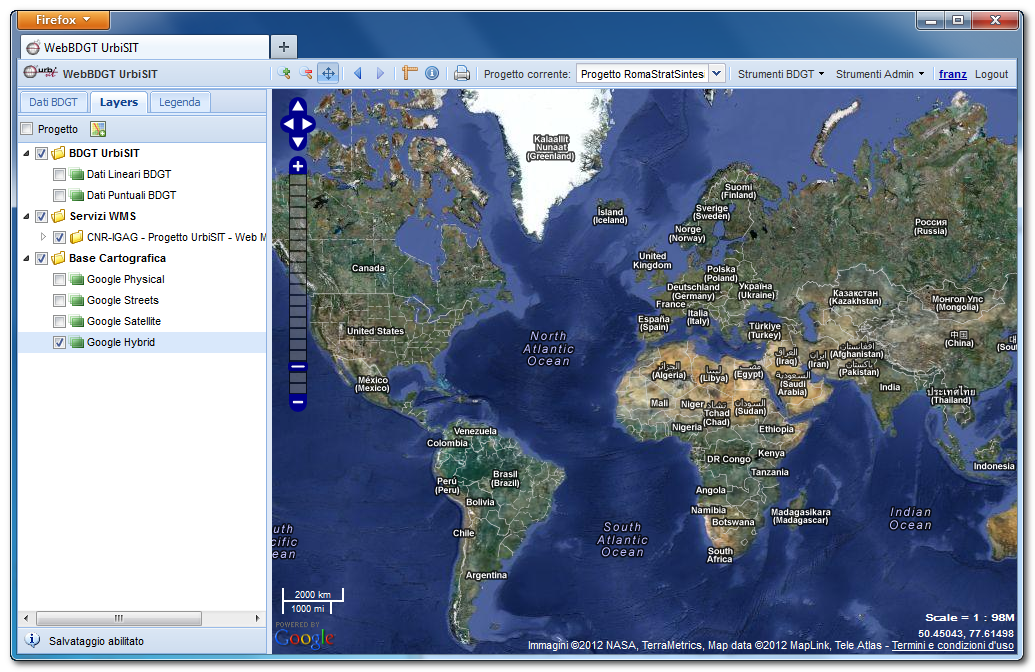The image size is (1035, 672).
Task: Uncheck the Google Hybrid layer checkbox
Action: click(x=59, y=343)
